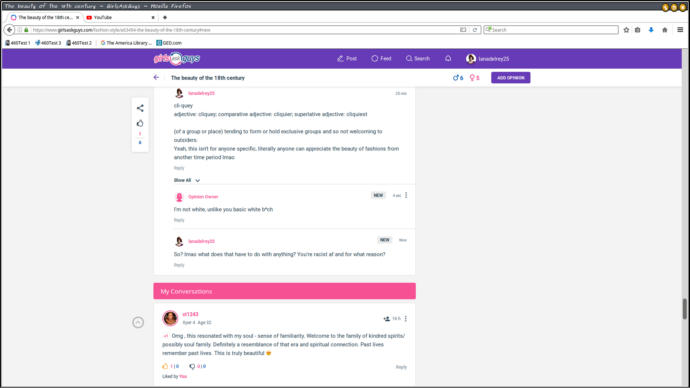Open the profile avatar in the header

471,59
